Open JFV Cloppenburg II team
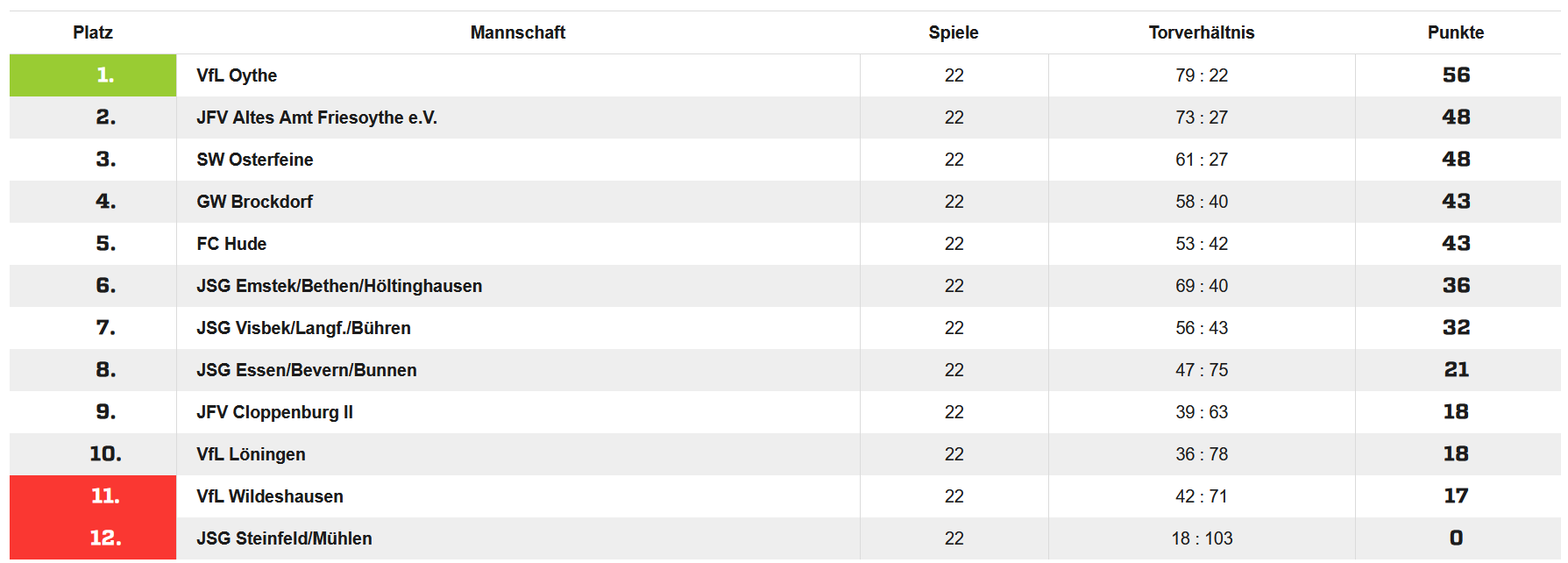 tap(274, 412)
